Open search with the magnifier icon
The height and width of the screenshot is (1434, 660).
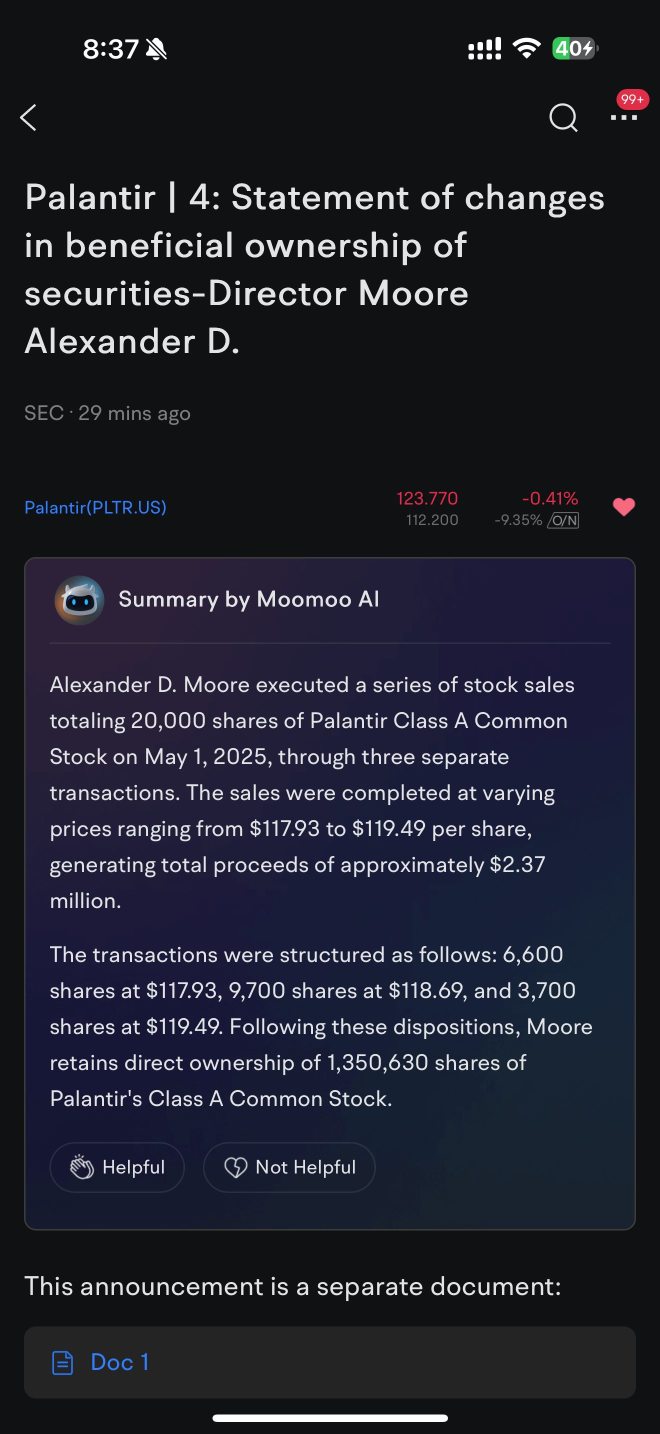[564, 118]
